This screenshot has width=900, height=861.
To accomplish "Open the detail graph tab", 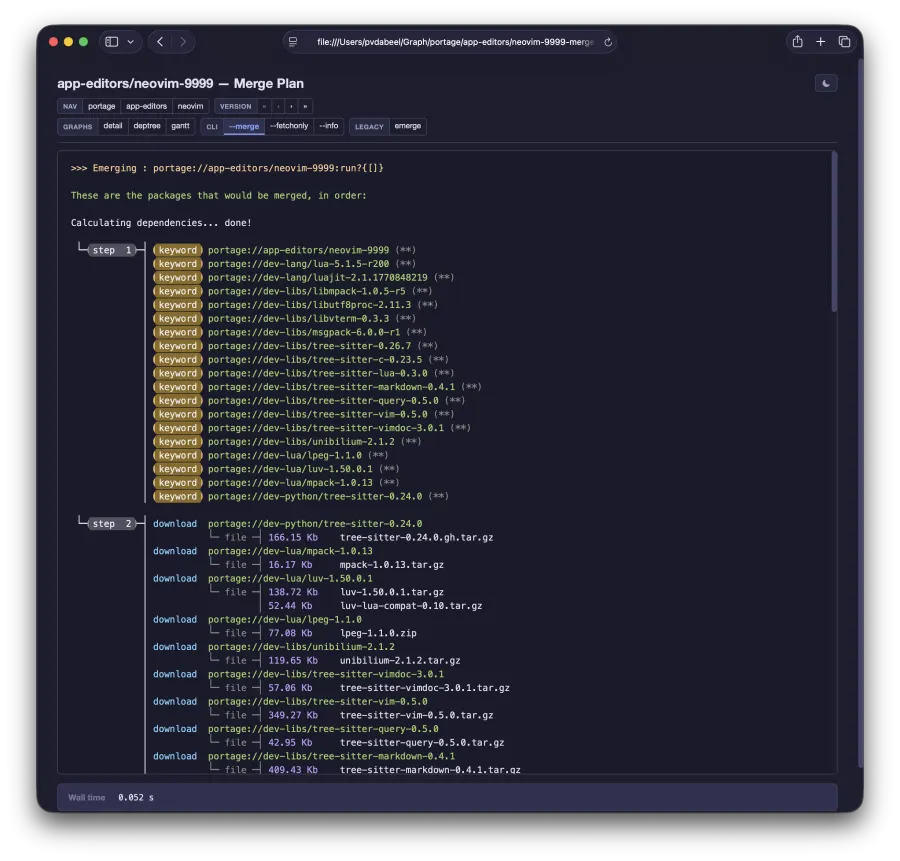I will pos(113,126).
